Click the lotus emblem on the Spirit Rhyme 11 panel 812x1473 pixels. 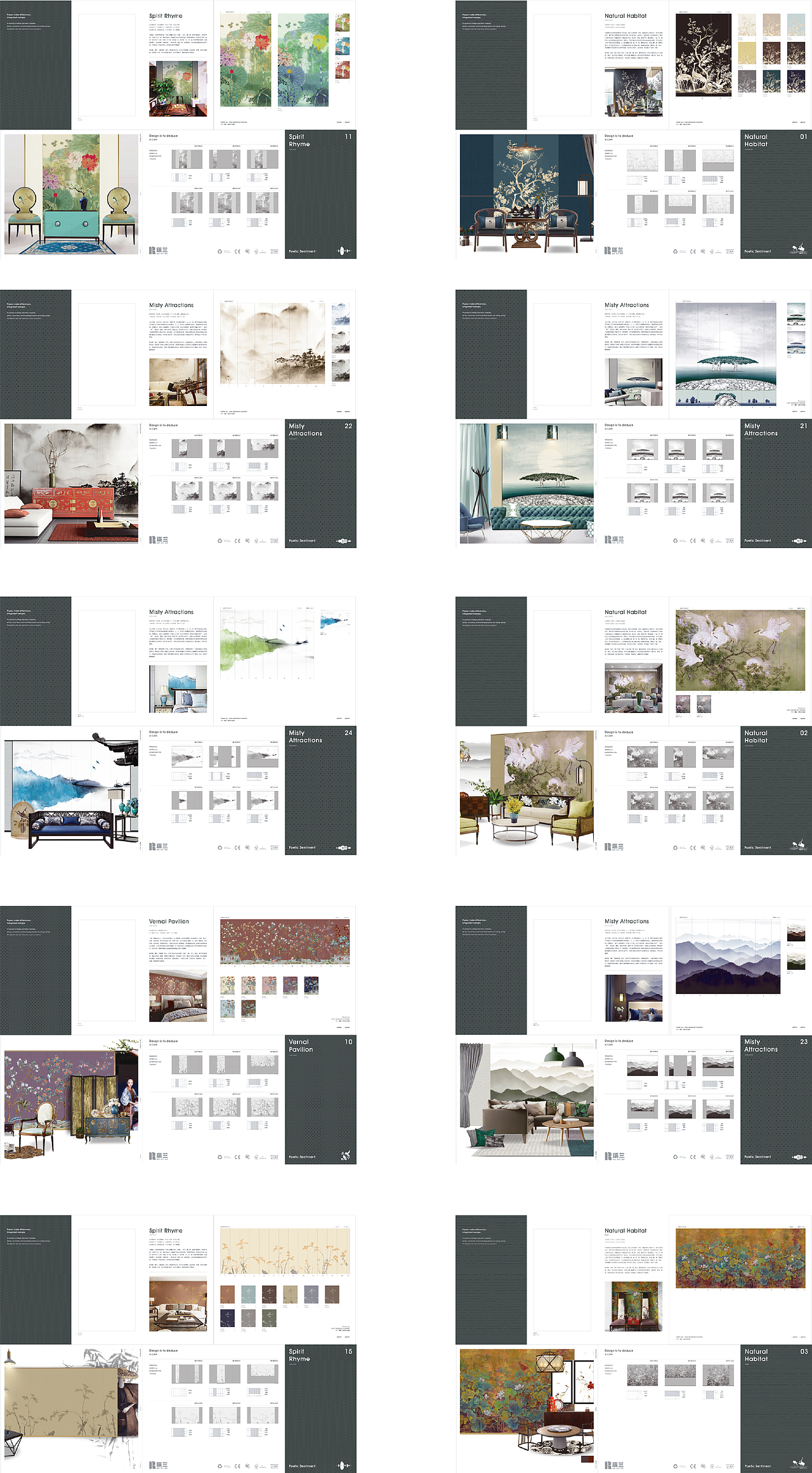[343, 251]
